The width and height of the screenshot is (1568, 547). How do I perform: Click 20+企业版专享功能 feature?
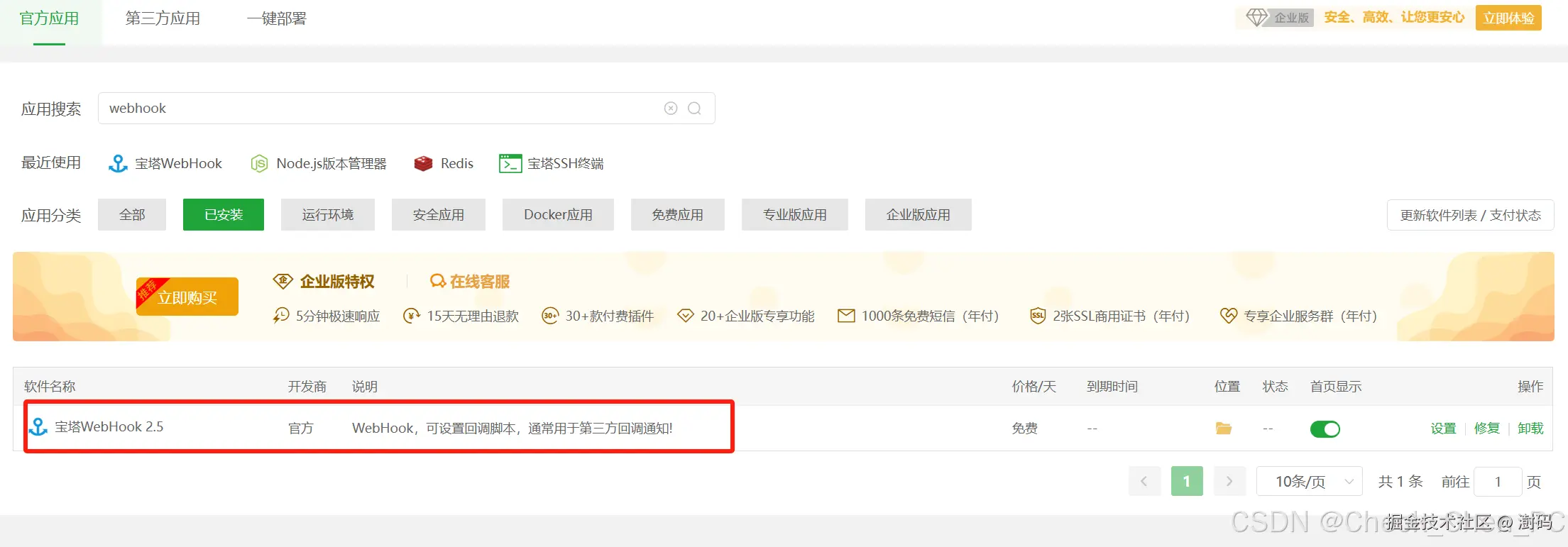746,316
